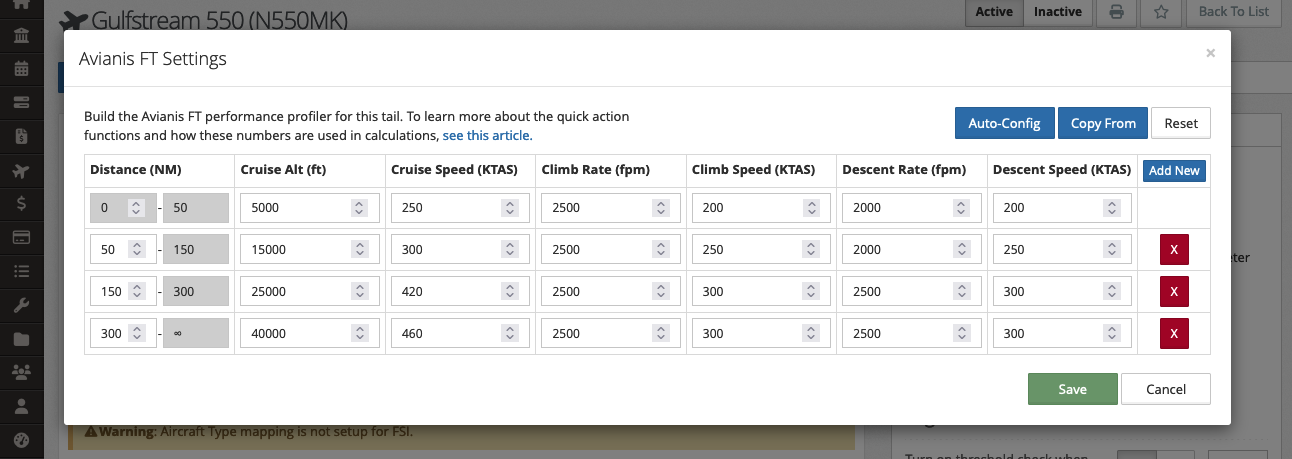
Task: Click the single user sidebar icon
Action: (x=21, y=406)
